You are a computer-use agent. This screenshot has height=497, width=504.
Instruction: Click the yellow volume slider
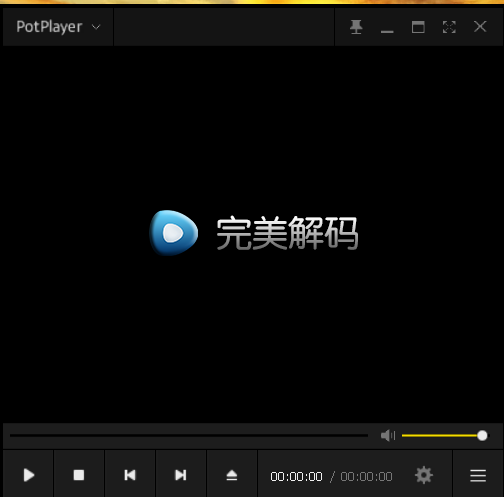(445, 435)
